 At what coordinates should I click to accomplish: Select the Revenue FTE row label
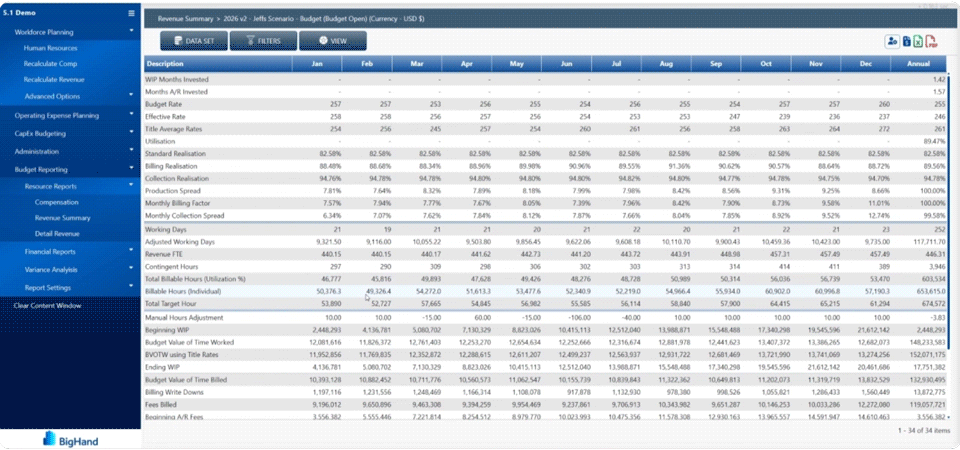pos(163,254)
